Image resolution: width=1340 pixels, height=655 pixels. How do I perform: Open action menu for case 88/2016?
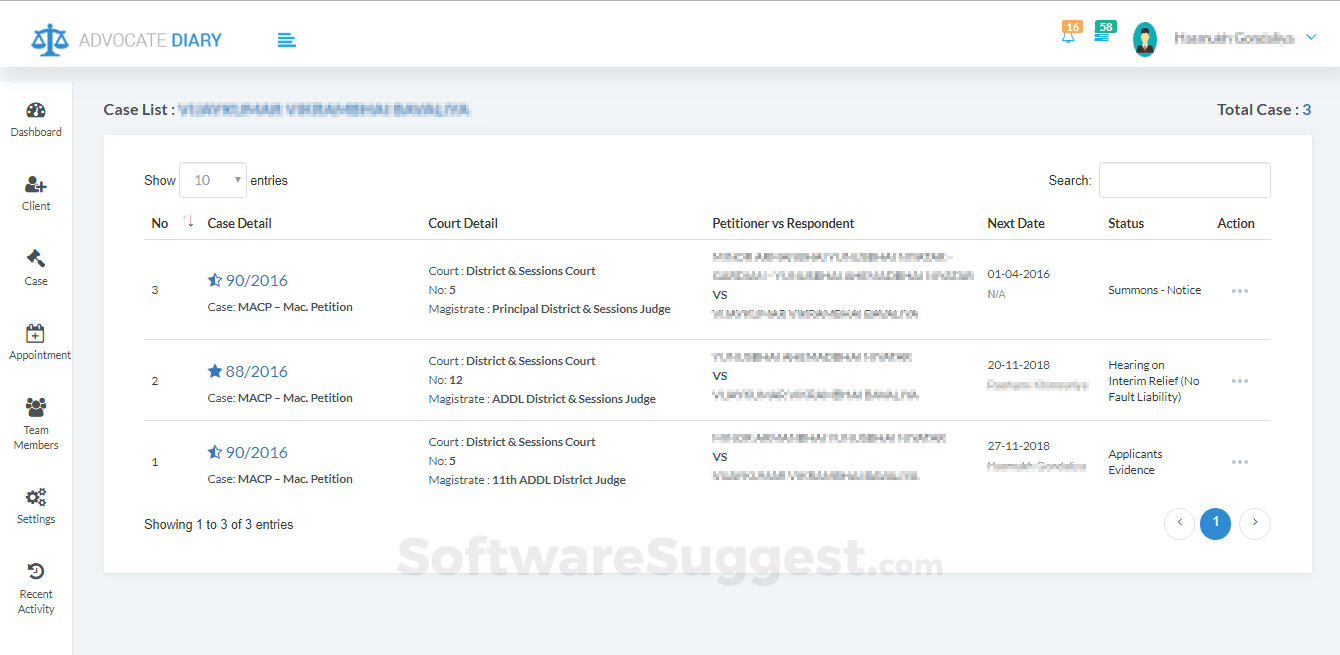[1240, 381]
